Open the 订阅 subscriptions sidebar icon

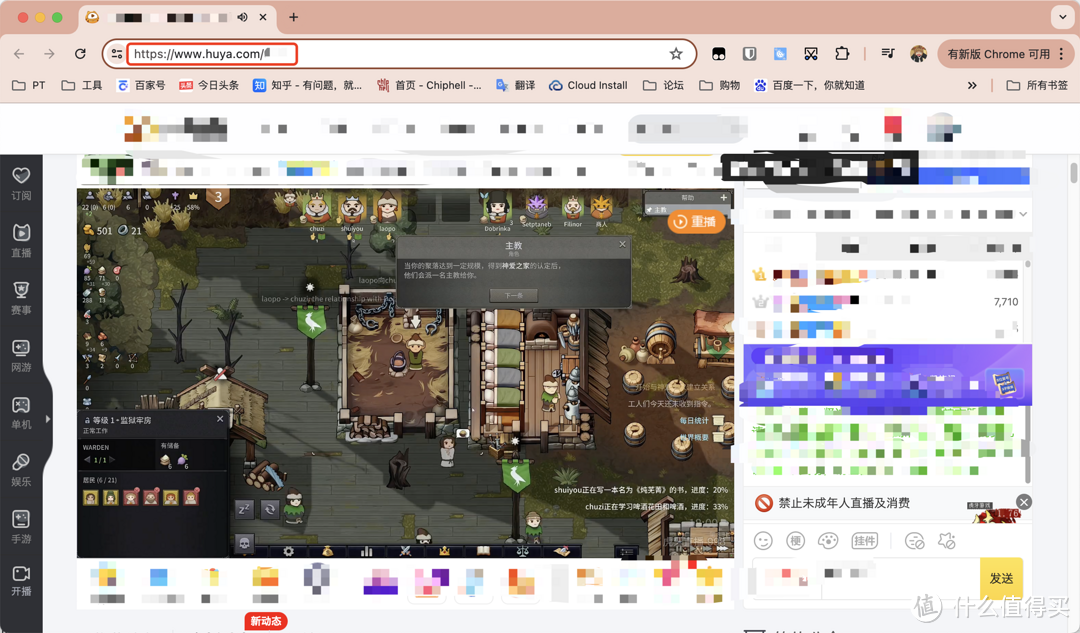point(21,183)
